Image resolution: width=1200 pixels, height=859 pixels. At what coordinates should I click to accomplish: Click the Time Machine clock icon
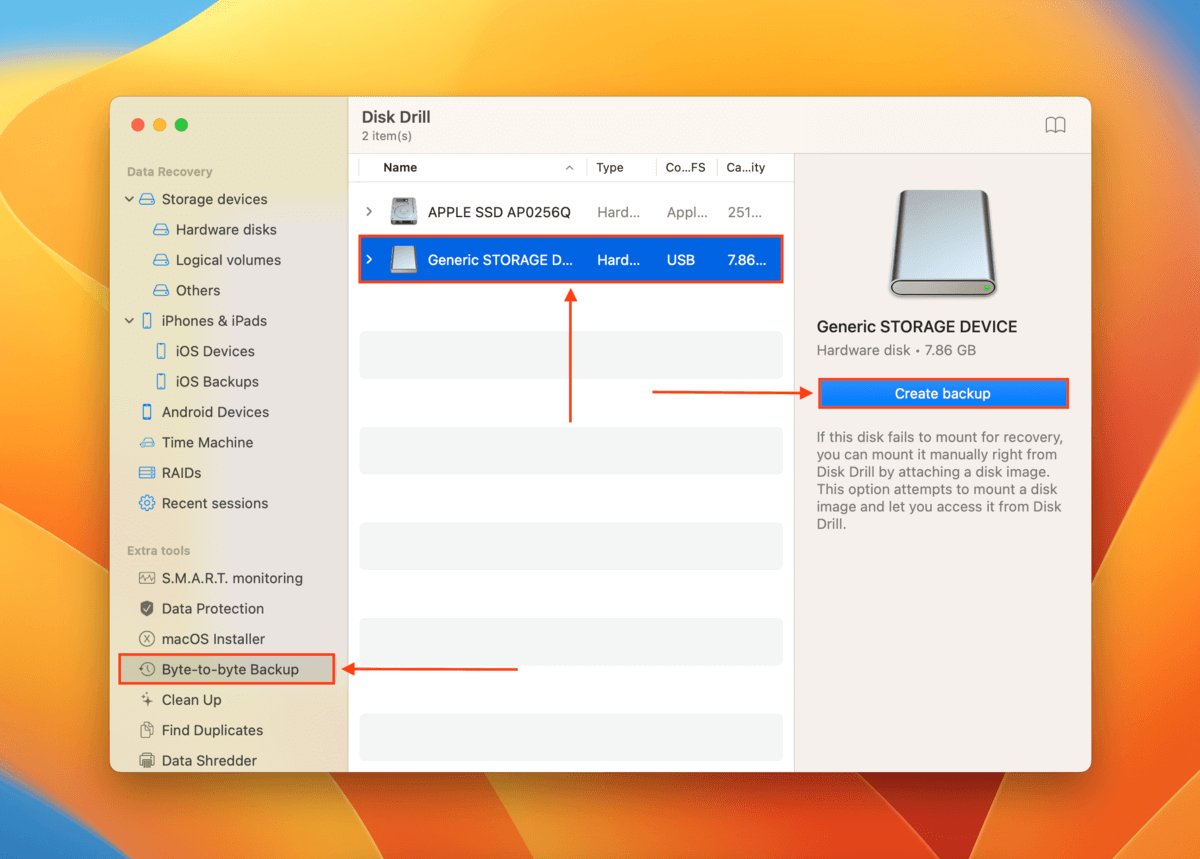(x=147, y=443)
